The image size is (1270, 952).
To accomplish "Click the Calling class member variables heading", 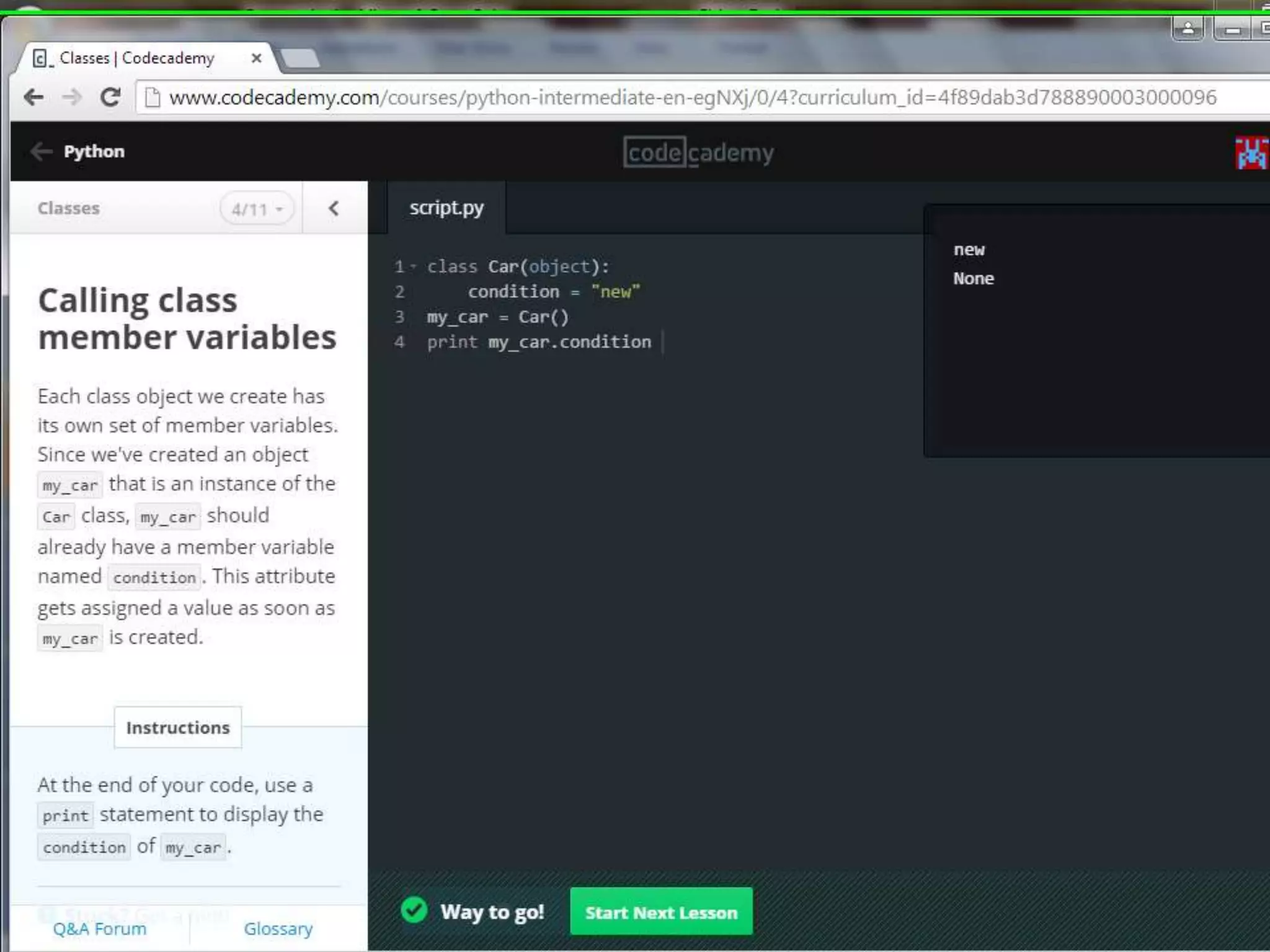I will [x=187, y=319].
